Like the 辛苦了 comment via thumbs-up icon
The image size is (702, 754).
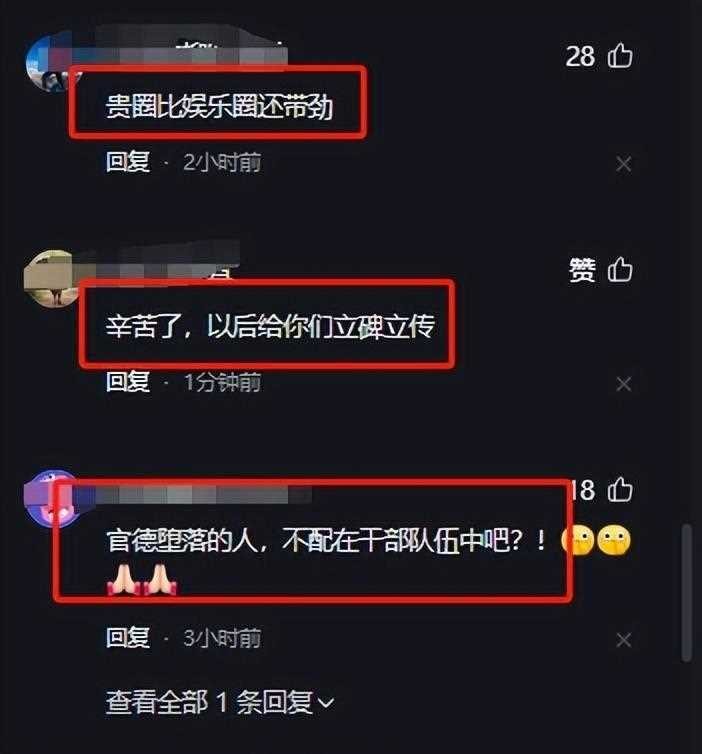click(620, 269)
